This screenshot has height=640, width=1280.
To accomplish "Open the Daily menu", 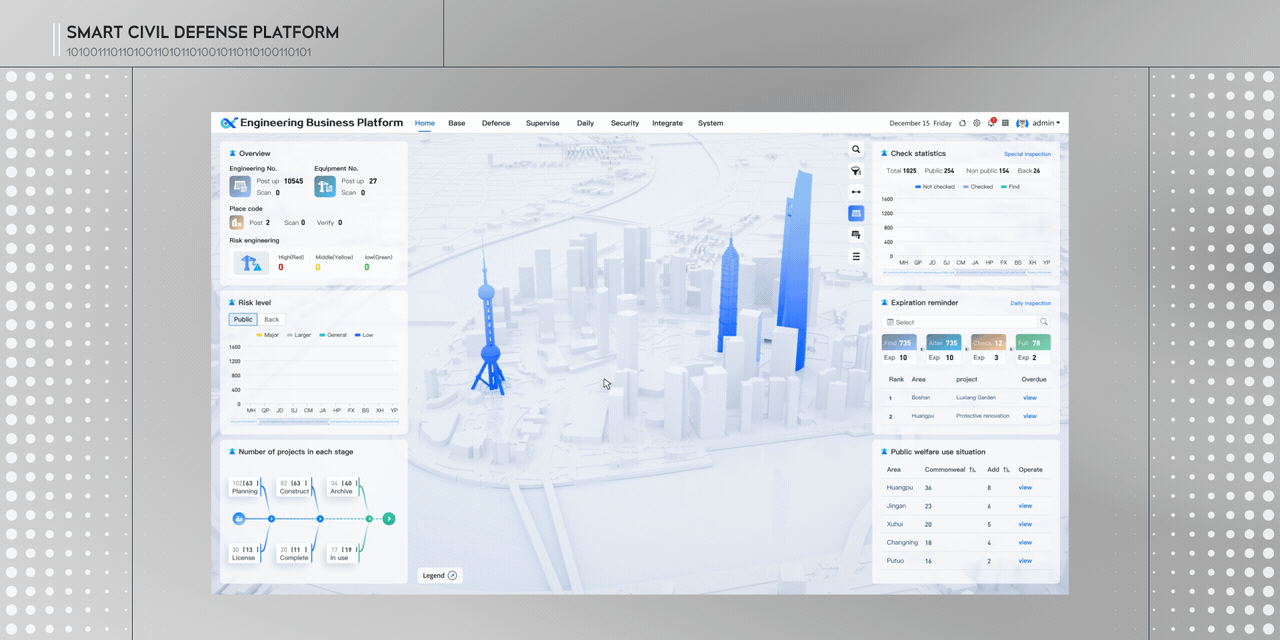I will pos(585,123).
